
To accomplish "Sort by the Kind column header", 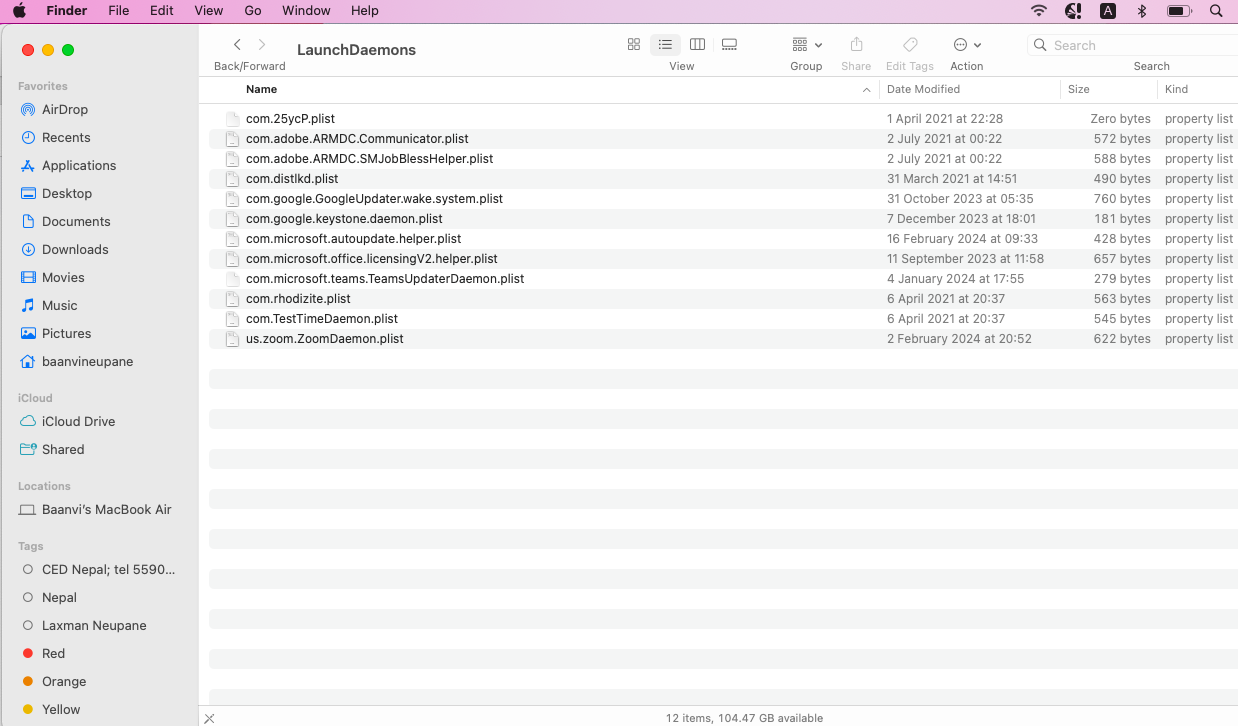I will point(1177,90).
